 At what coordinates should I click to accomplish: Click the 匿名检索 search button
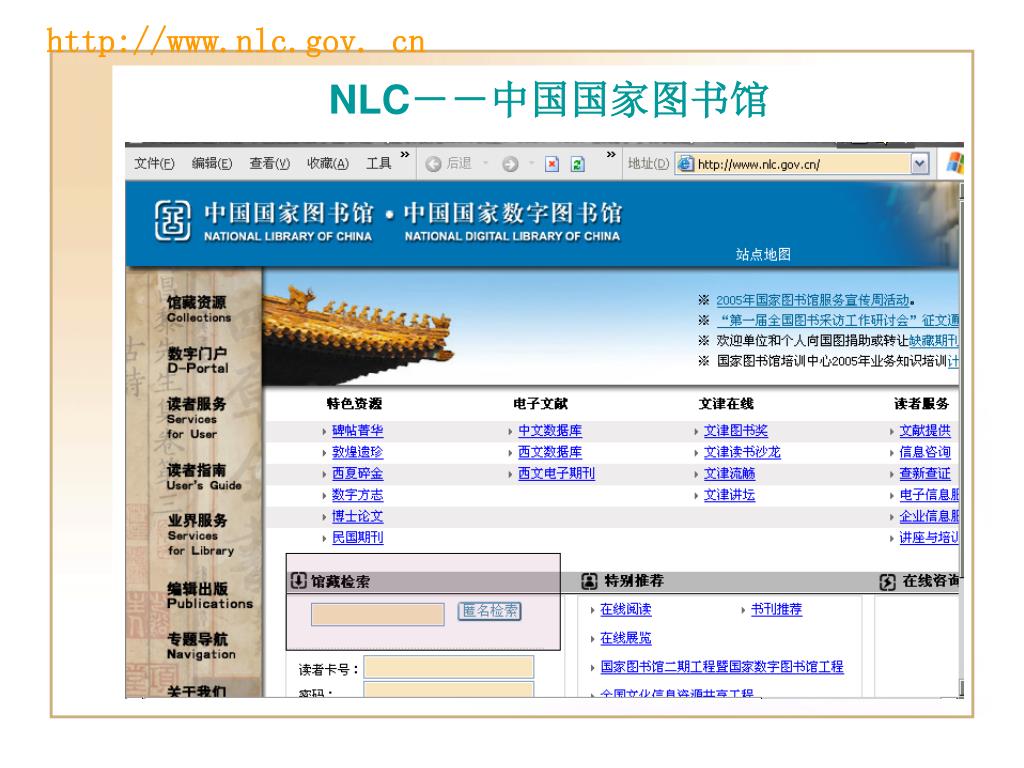coord(490,611)
